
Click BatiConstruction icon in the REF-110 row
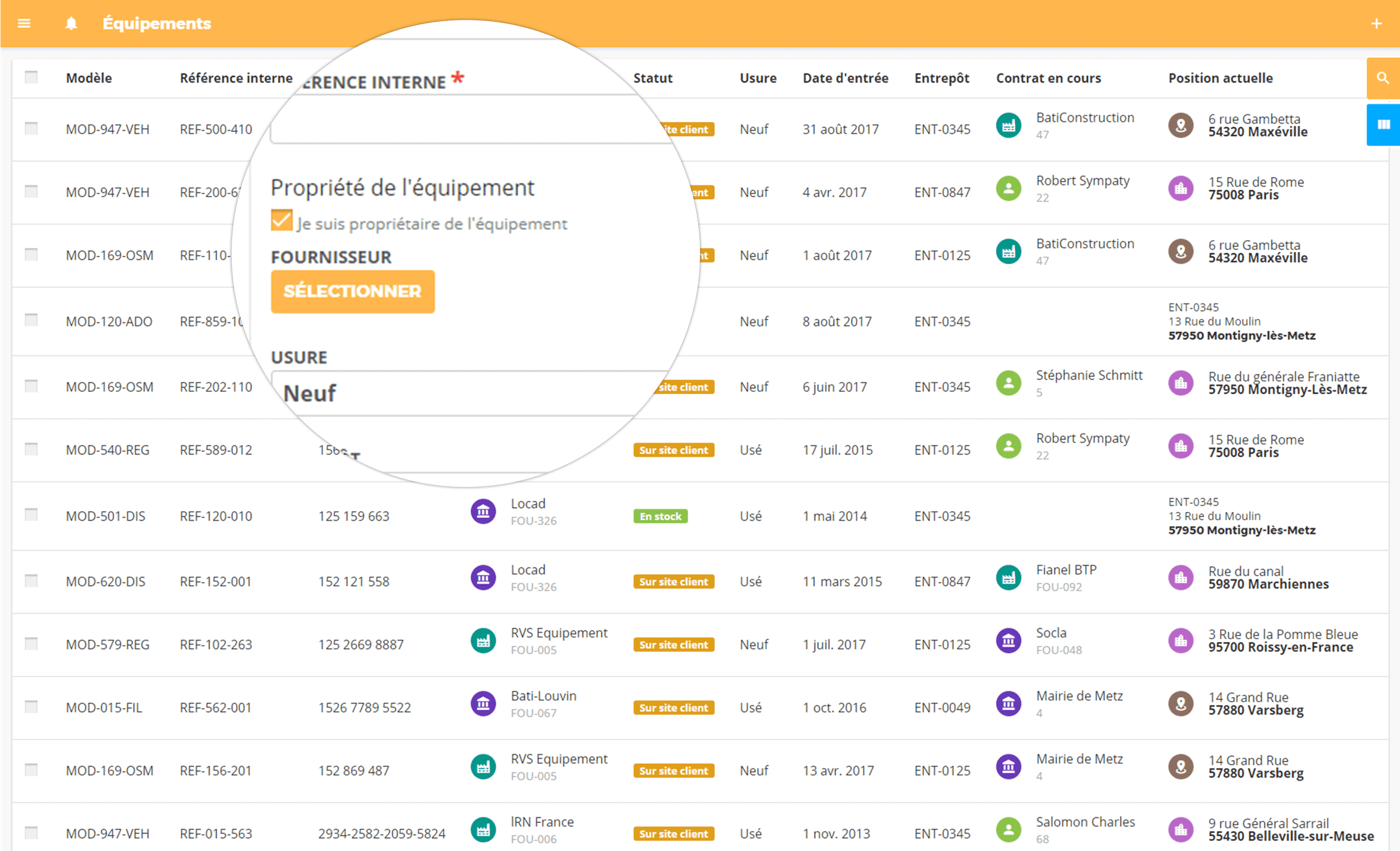click(1008, 251)
